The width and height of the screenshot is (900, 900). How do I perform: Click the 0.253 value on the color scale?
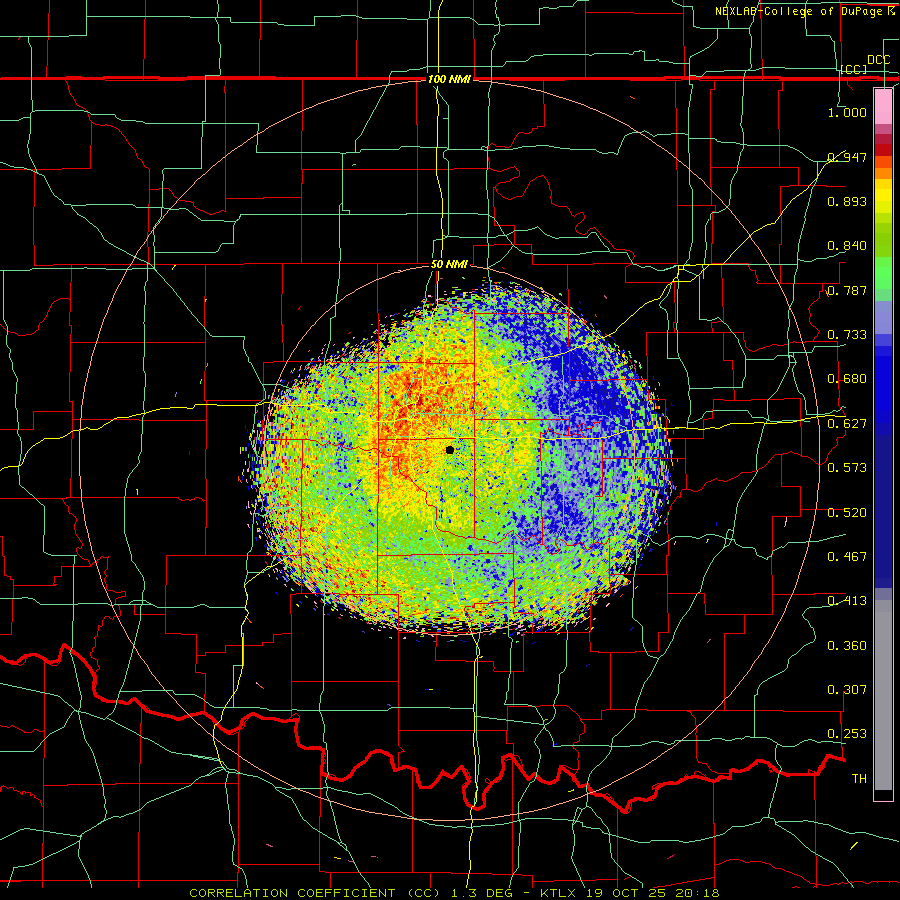[847, 734]
